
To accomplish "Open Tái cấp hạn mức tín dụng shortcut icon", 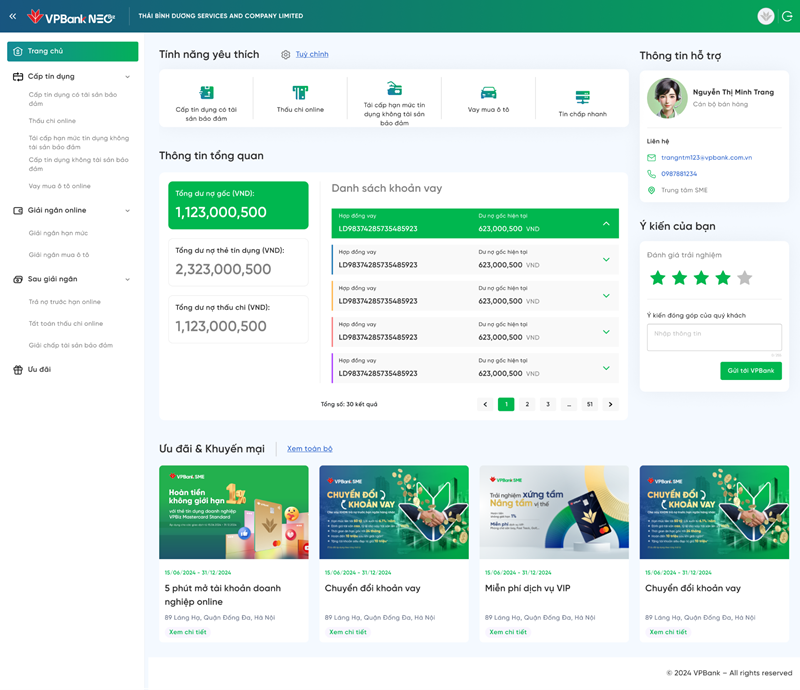I will pos(394,88).
